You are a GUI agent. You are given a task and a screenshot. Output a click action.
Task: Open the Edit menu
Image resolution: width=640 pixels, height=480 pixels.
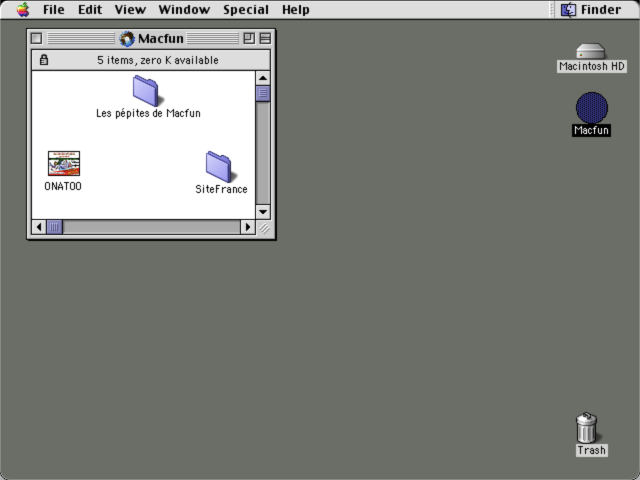(x=90, y=9)
